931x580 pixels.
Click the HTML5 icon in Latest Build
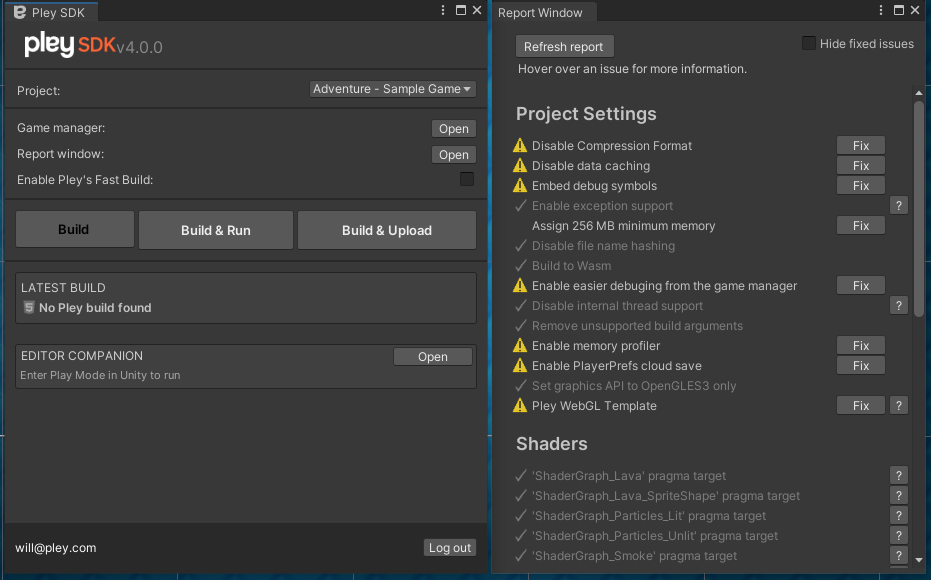coord(28,308)
